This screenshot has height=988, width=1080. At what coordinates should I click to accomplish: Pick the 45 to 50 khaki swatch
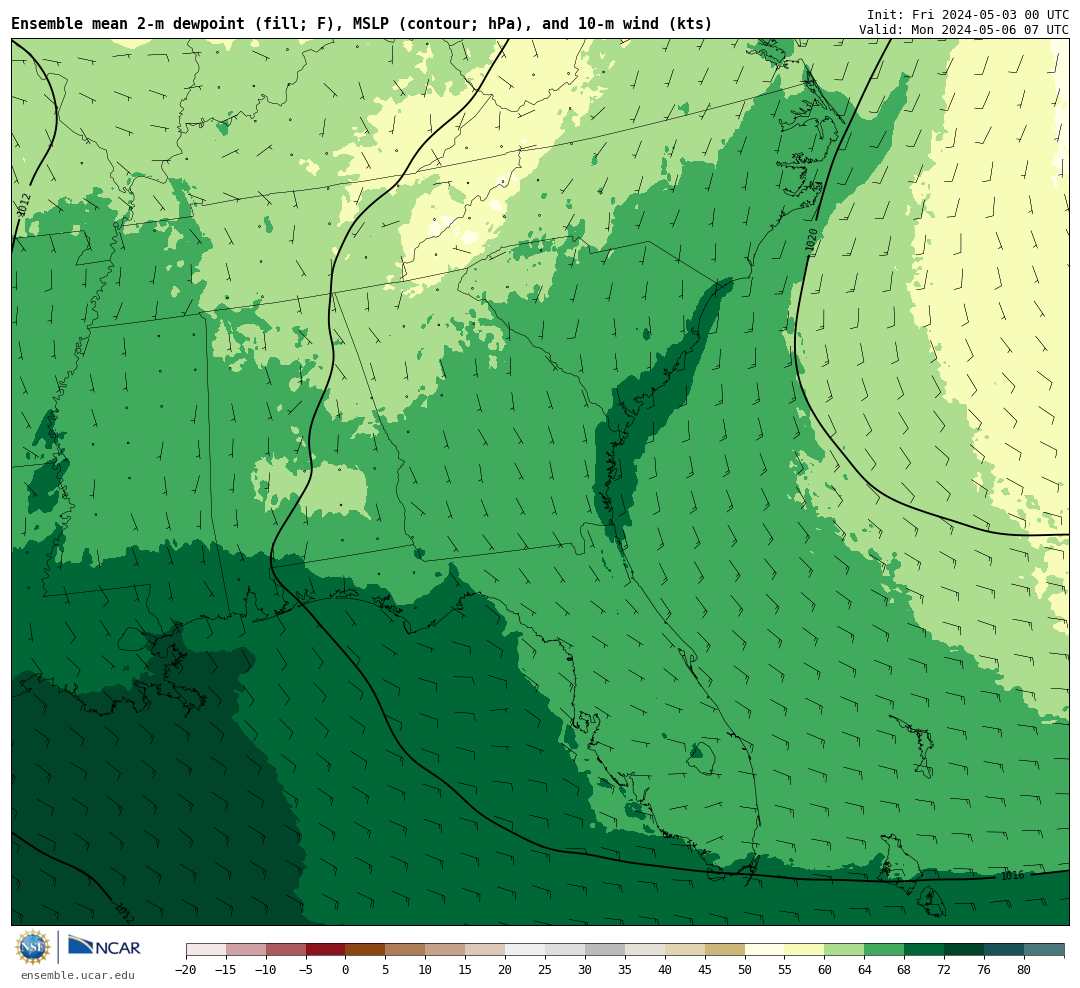(725, 950)
